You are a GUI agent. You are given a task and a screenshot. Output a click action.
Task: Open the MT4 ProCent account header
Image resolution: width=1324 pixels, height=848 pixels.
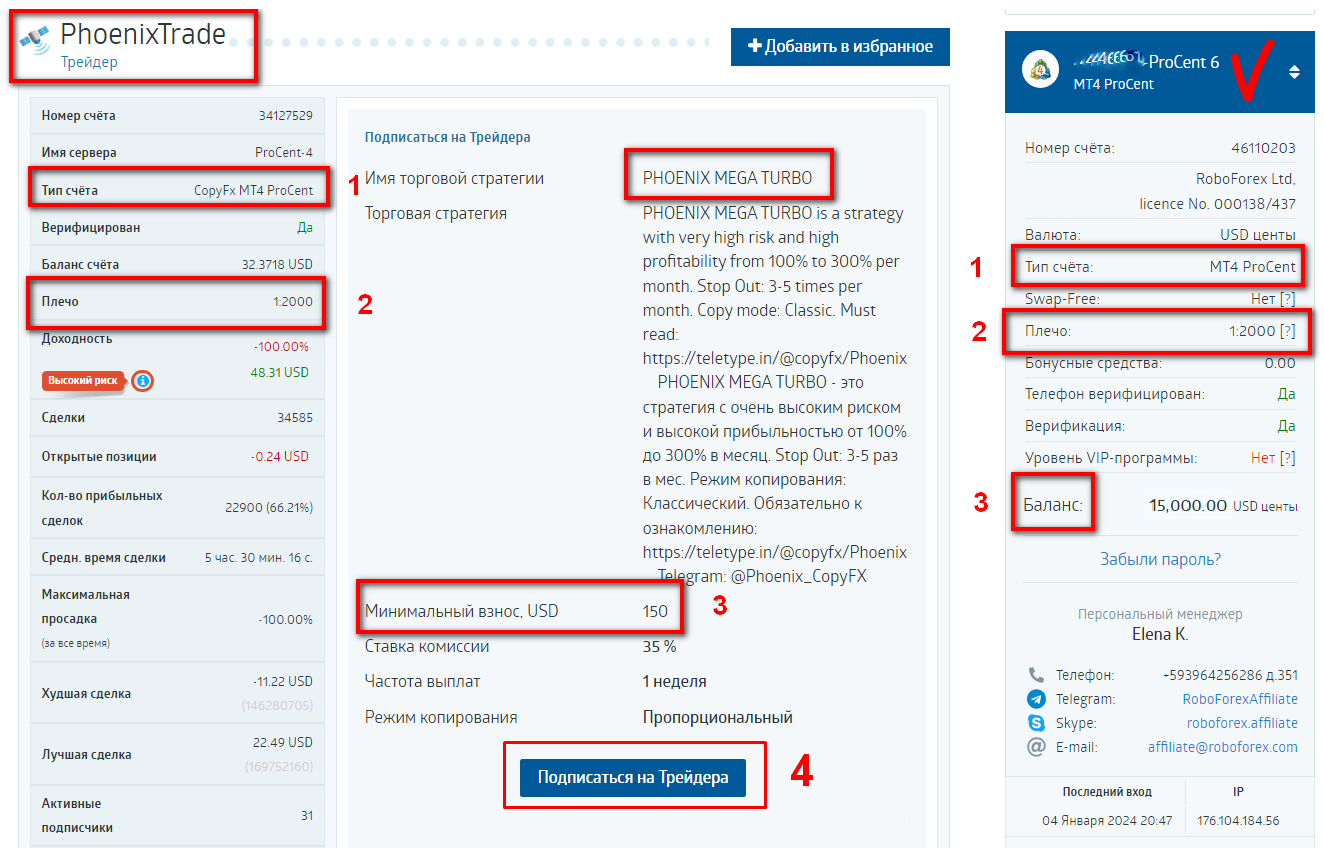pyautogui.click(x=1160, y=71)
